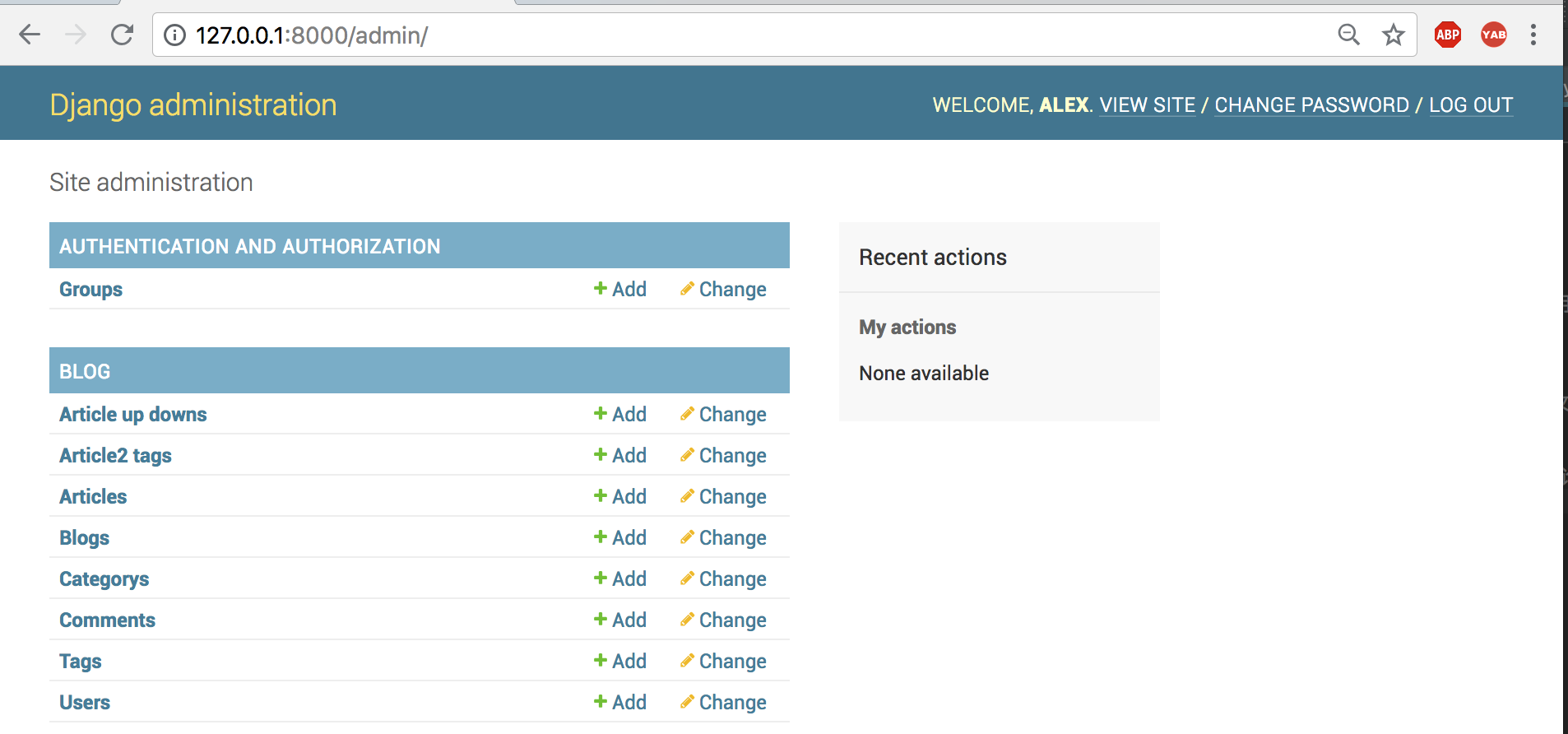Screen dimensions: 1568x734
Task: Click the 'Recent actions' heading
Action: (x=933, y=258)
